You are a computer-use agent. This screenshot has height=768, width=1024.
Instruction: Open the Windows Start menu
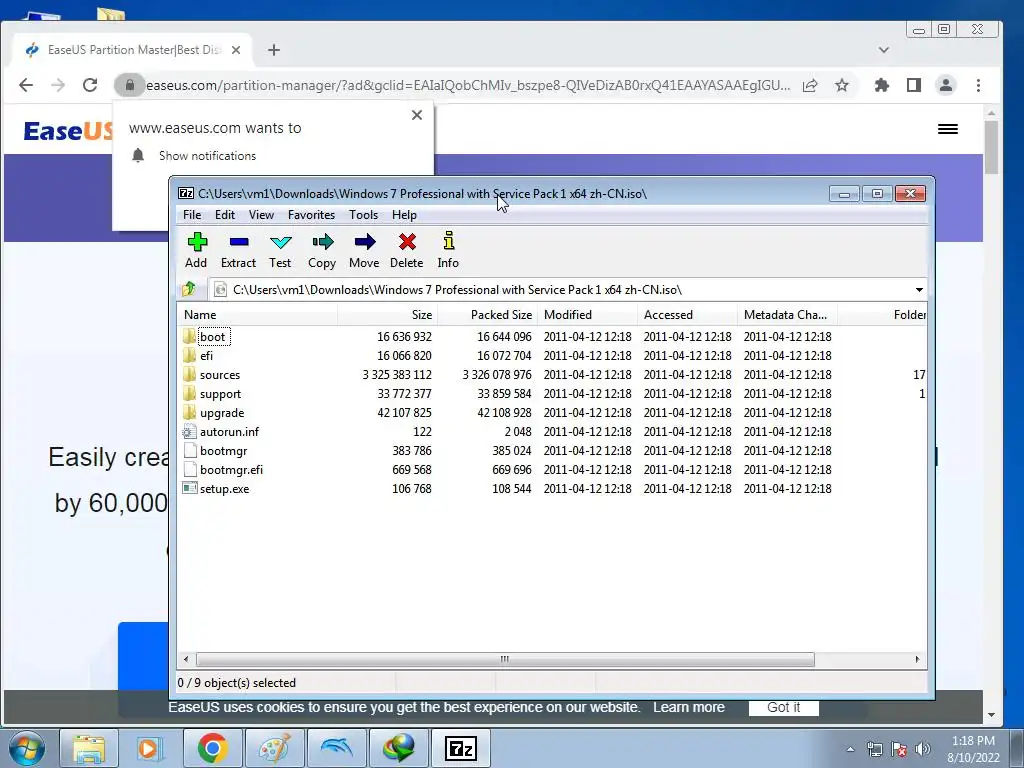27,748
